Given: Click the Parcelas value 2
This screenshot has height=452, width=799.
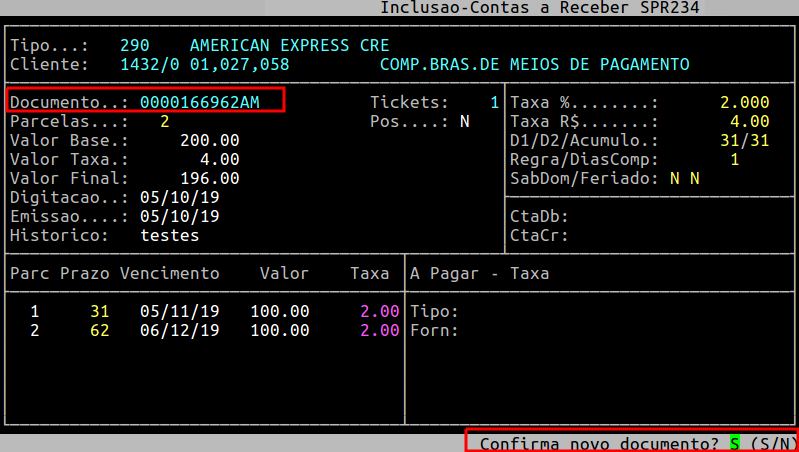Looking at the screenshot, I should (x=164, y=121).
